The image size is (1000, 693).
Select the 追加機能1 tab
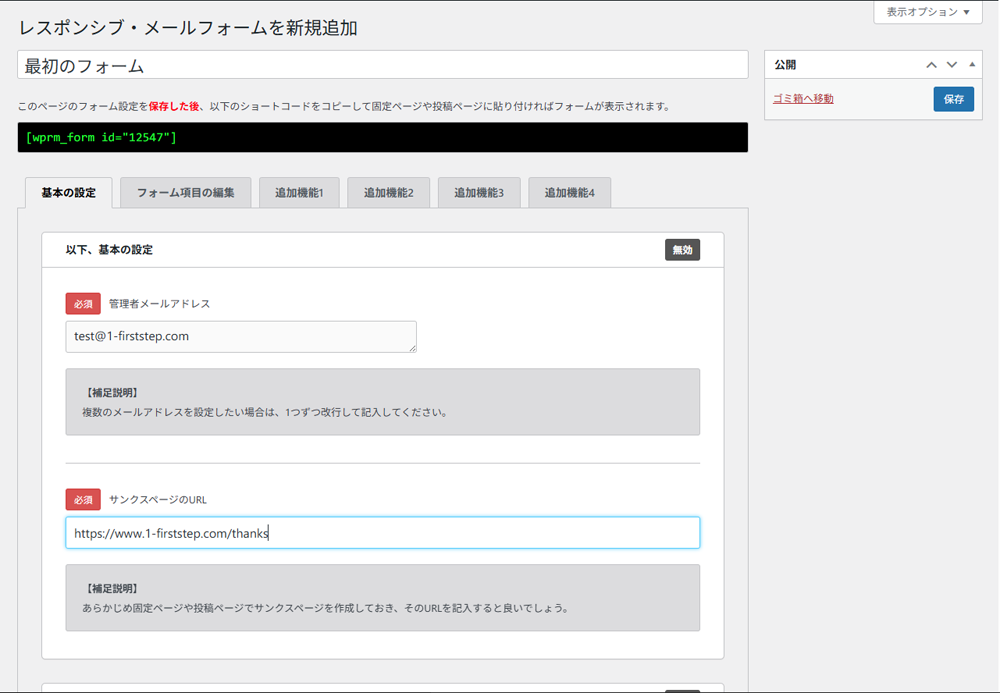coord(299,192)
